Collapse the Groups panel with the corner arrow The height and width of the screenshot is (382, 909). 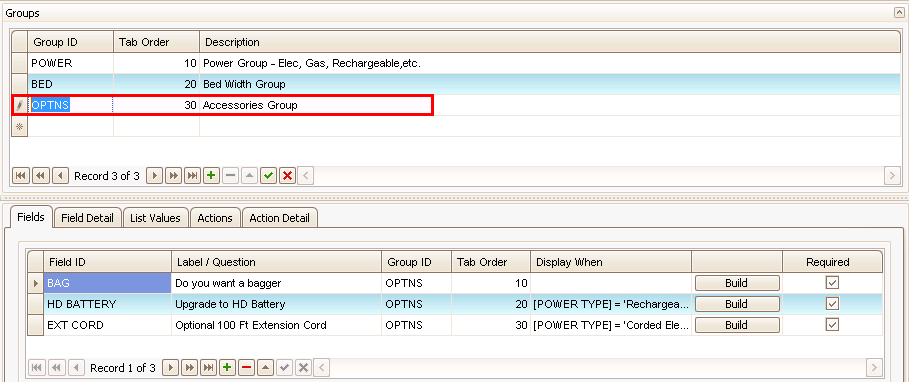899,12
